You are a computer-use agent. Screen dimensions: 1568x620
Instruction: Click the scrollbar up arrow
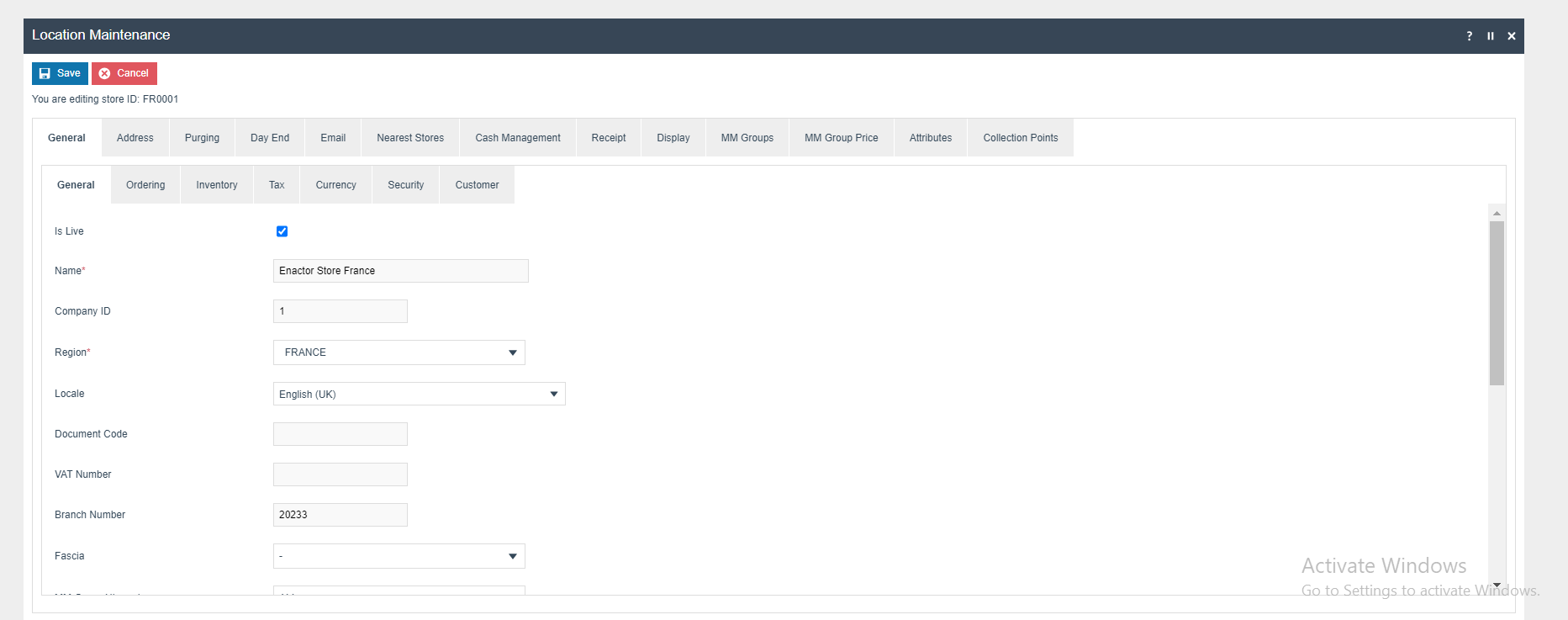[1497, 213]
